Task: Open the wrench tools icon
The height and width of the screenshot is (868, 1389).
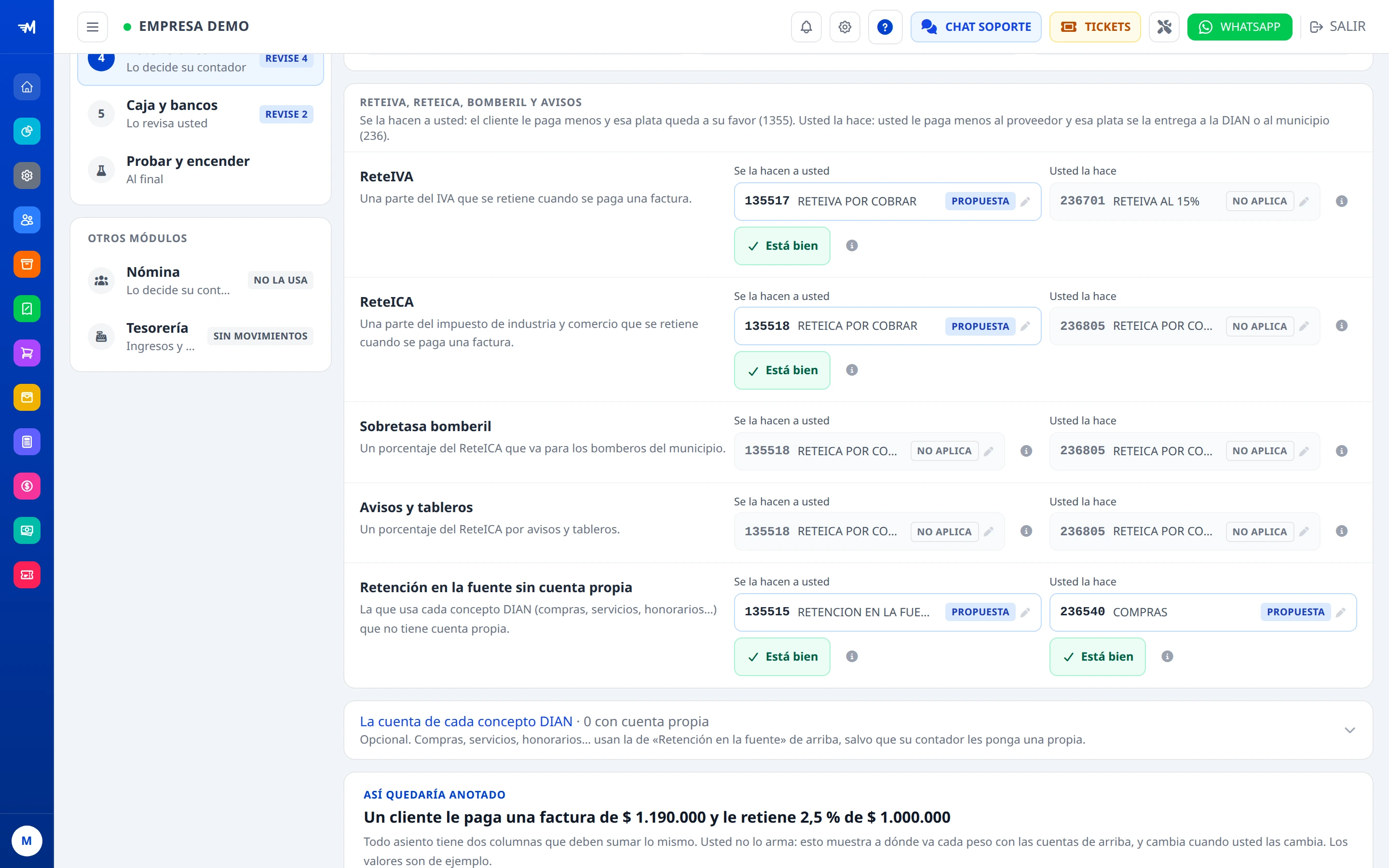Action: [x=1163, y=27]
